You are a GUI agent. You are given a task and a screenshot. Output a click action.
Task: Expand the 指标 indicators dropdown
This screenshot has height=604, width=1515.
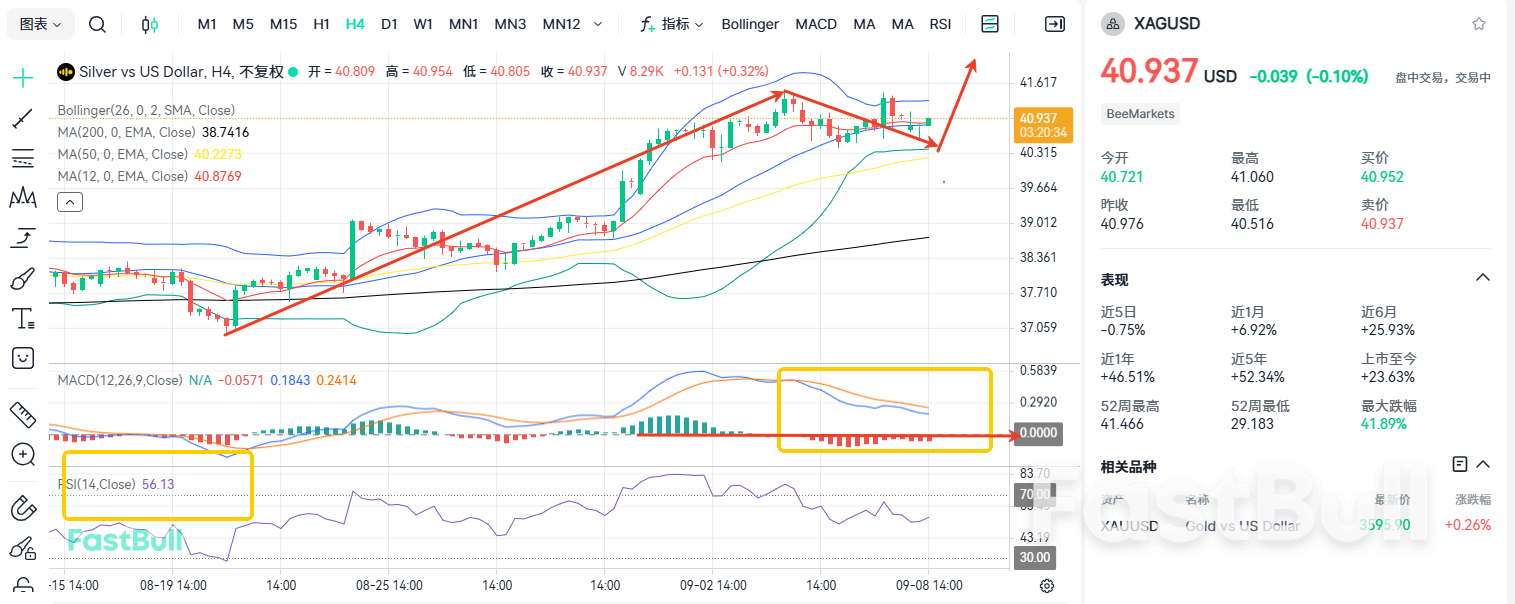(x=671, y=24)
